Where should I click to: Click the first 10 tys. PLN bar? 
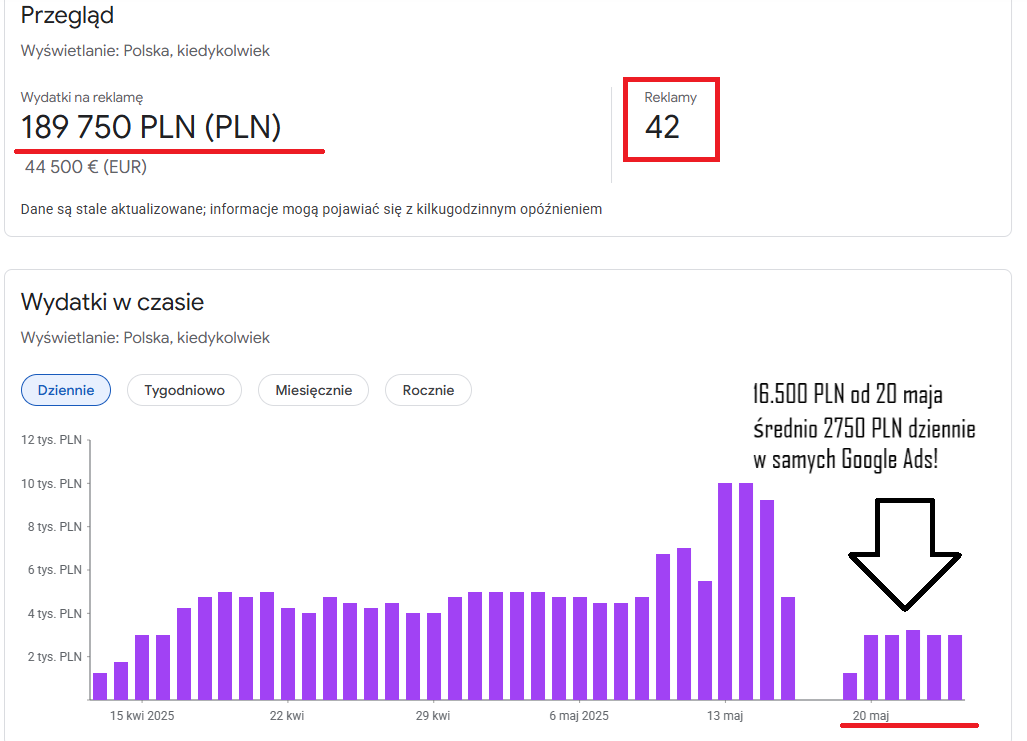725,592
